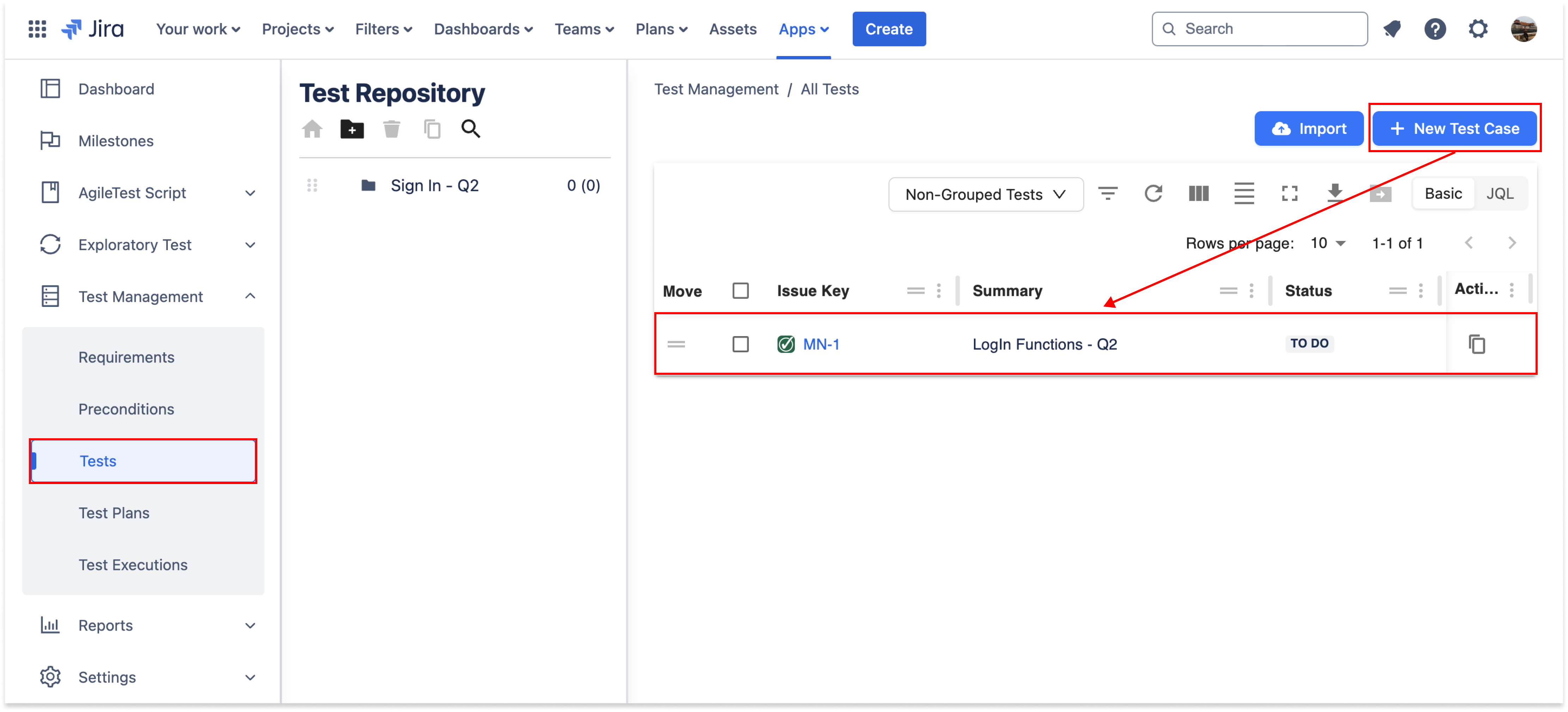Clone test MN-1 via copy icon
The height and width of the screenshot is (712, 1568).
(x=1477, y=345)
